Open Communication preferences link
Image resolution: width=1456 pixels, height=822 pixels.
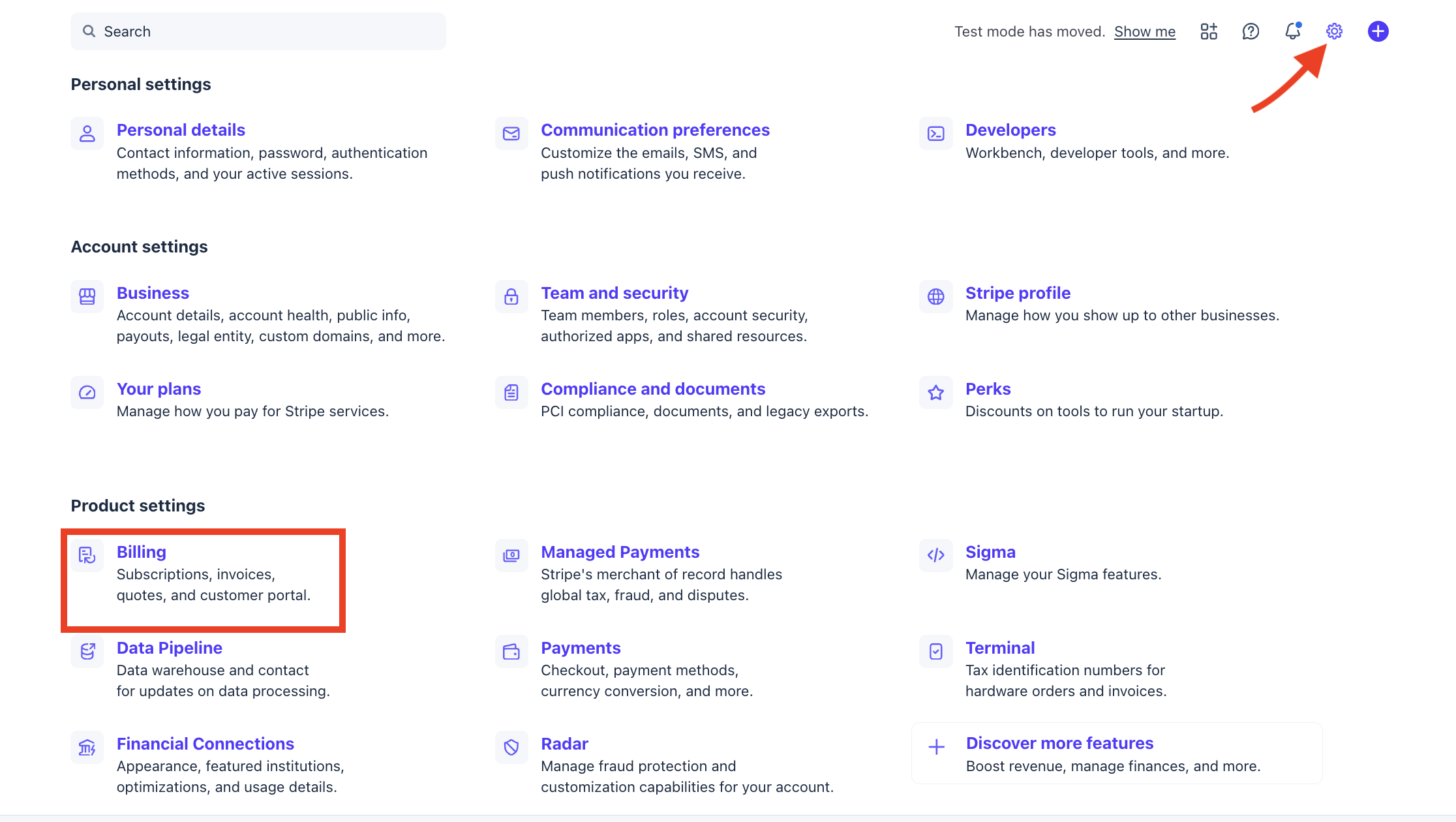coord(655,130)
